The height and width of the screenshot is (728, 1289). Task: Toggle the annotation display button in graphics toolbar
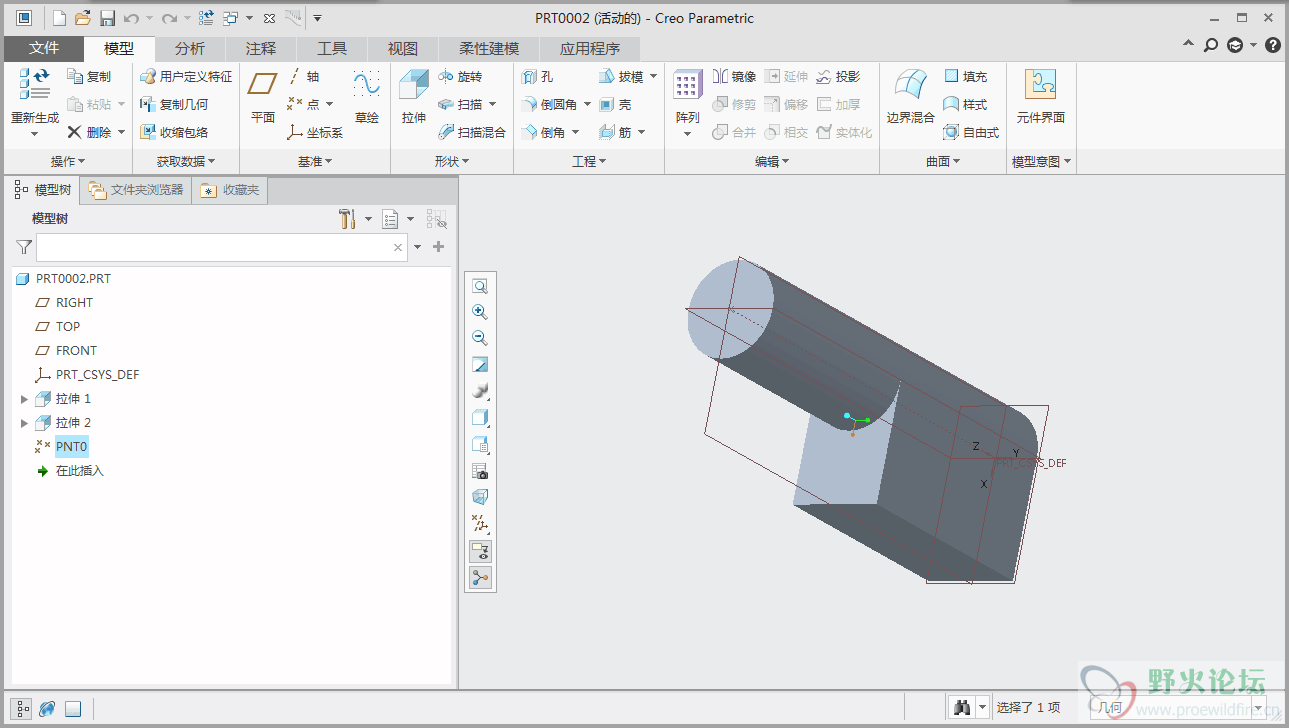[x=480, y=551]
